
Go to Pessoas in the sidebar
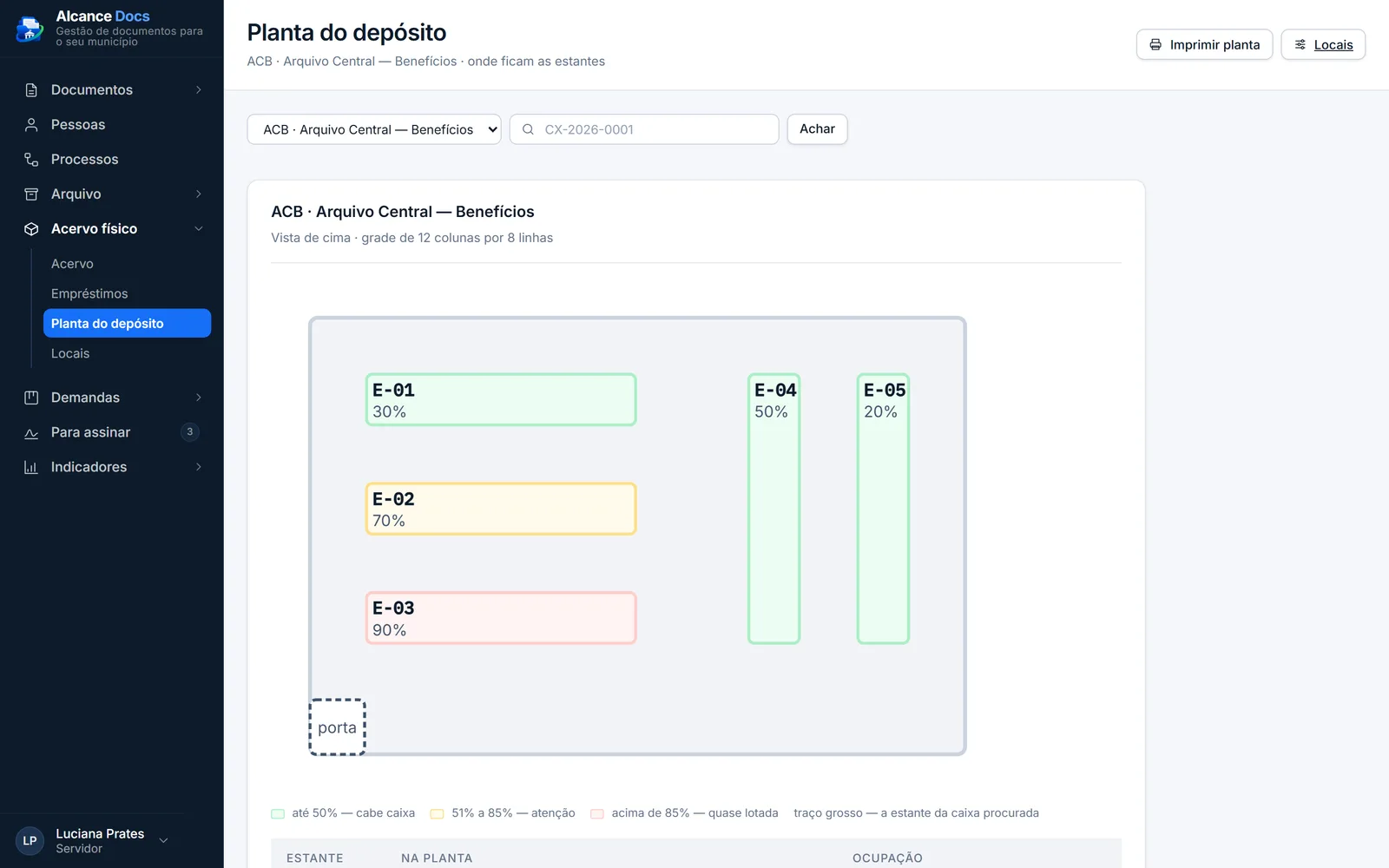(112, 125)
